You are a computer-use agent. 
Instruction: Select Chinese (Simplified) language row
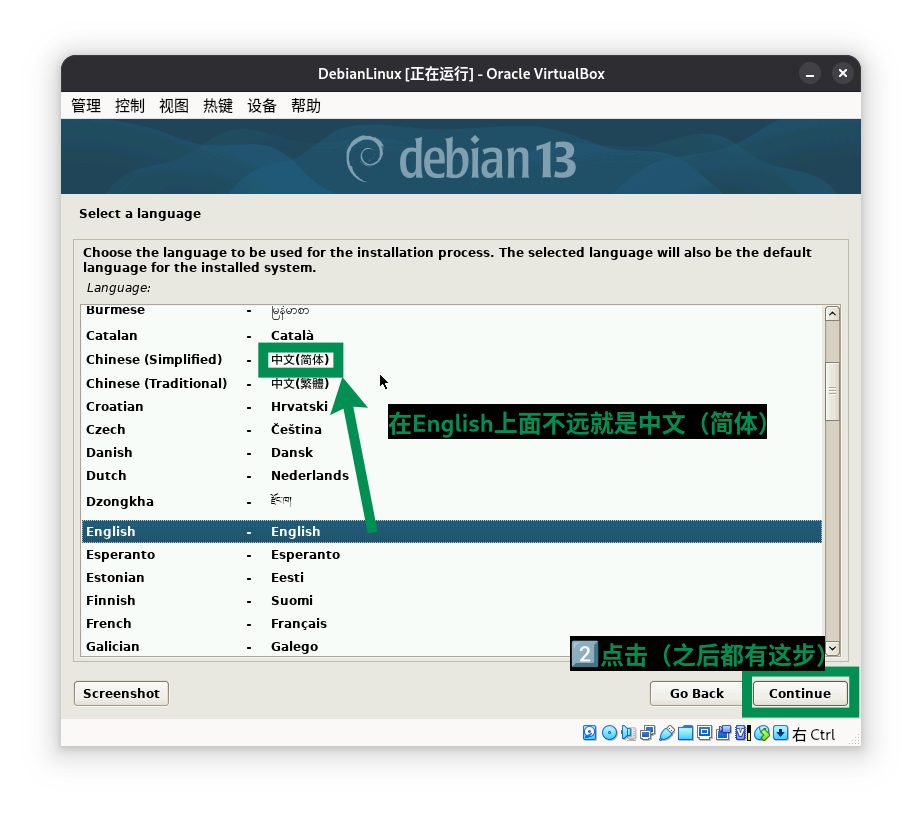click(x=452, y=359)
